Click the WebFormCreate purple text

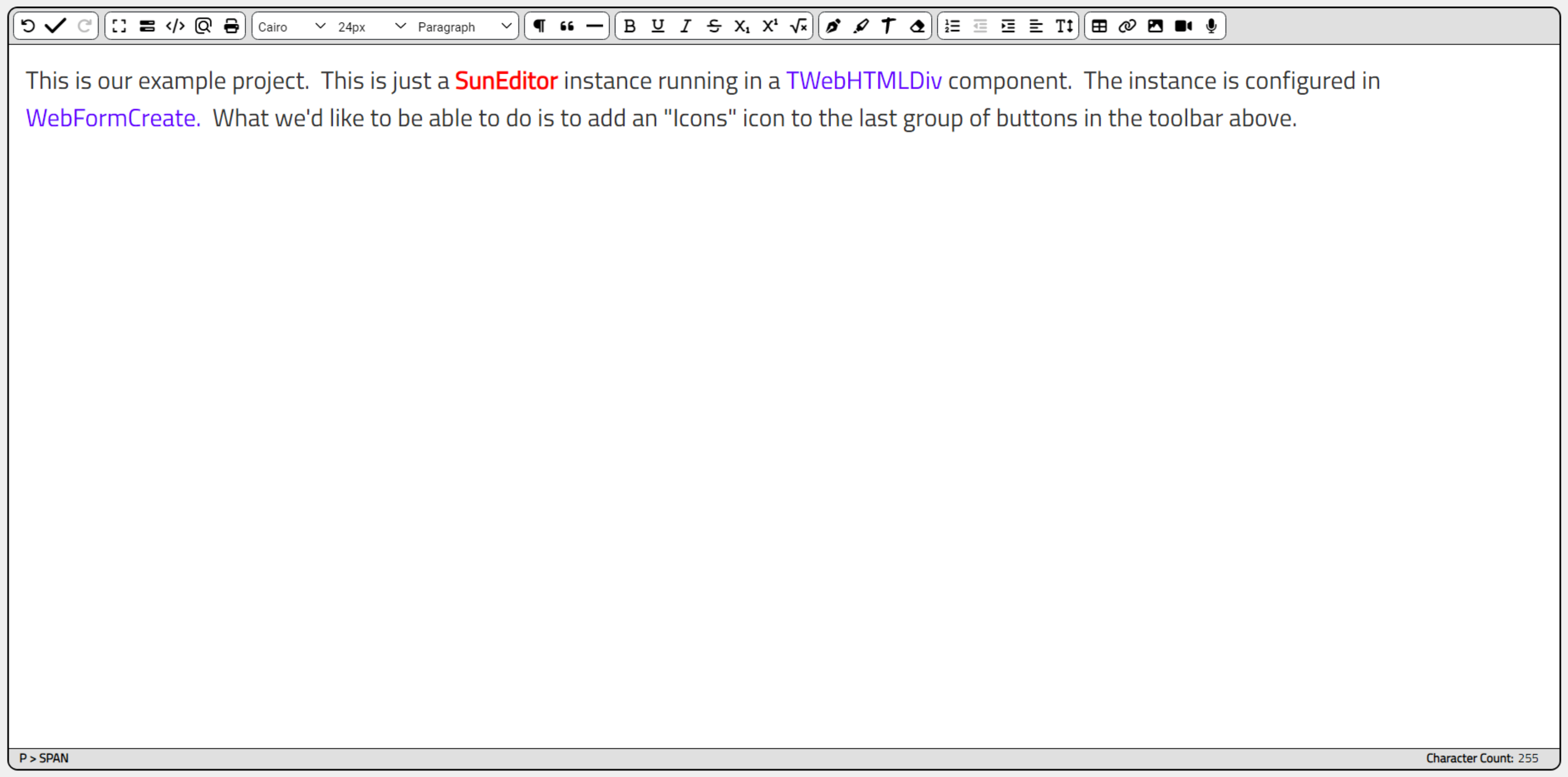pos(113,118)
